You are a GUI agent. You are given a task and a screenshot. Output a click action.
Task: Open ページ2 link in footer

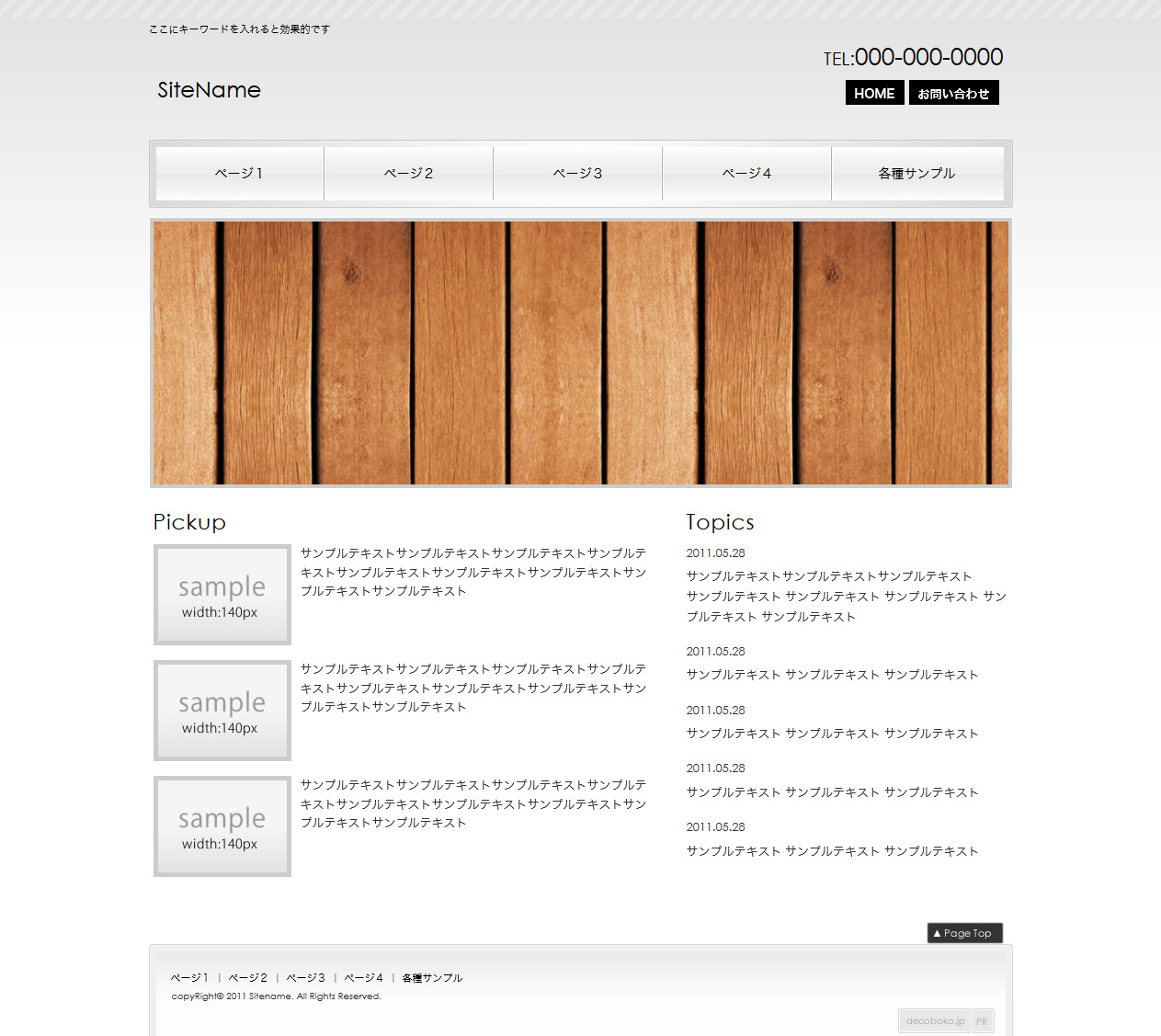(248, 978)
